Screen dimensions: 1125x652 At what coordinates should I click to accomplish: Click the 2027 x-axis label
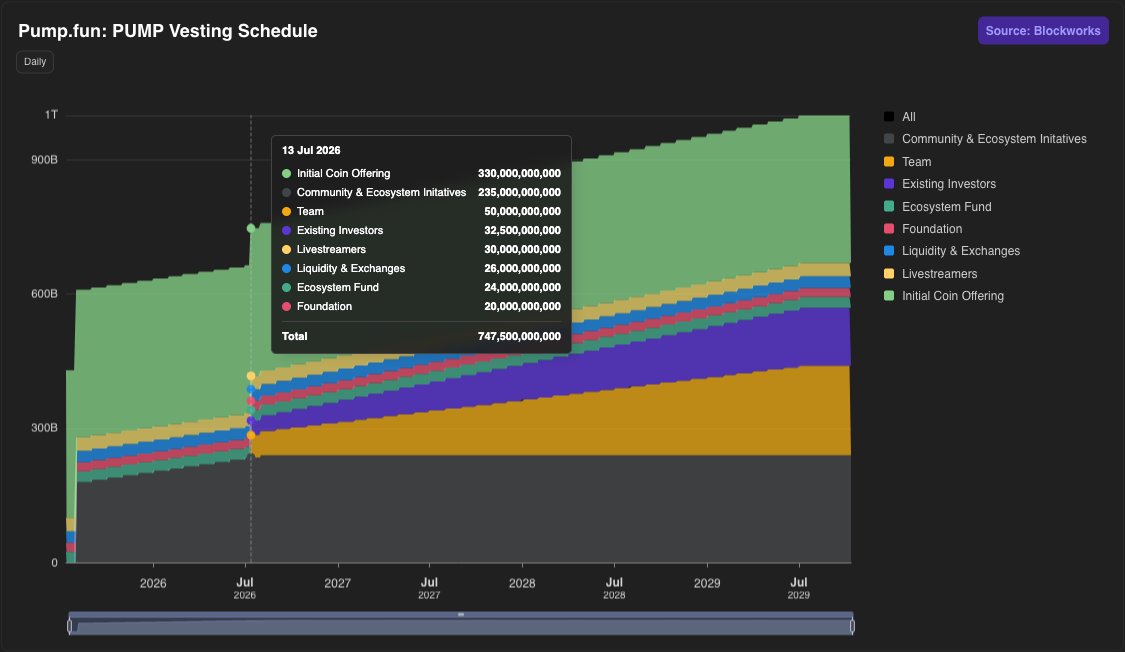[337, 584]
